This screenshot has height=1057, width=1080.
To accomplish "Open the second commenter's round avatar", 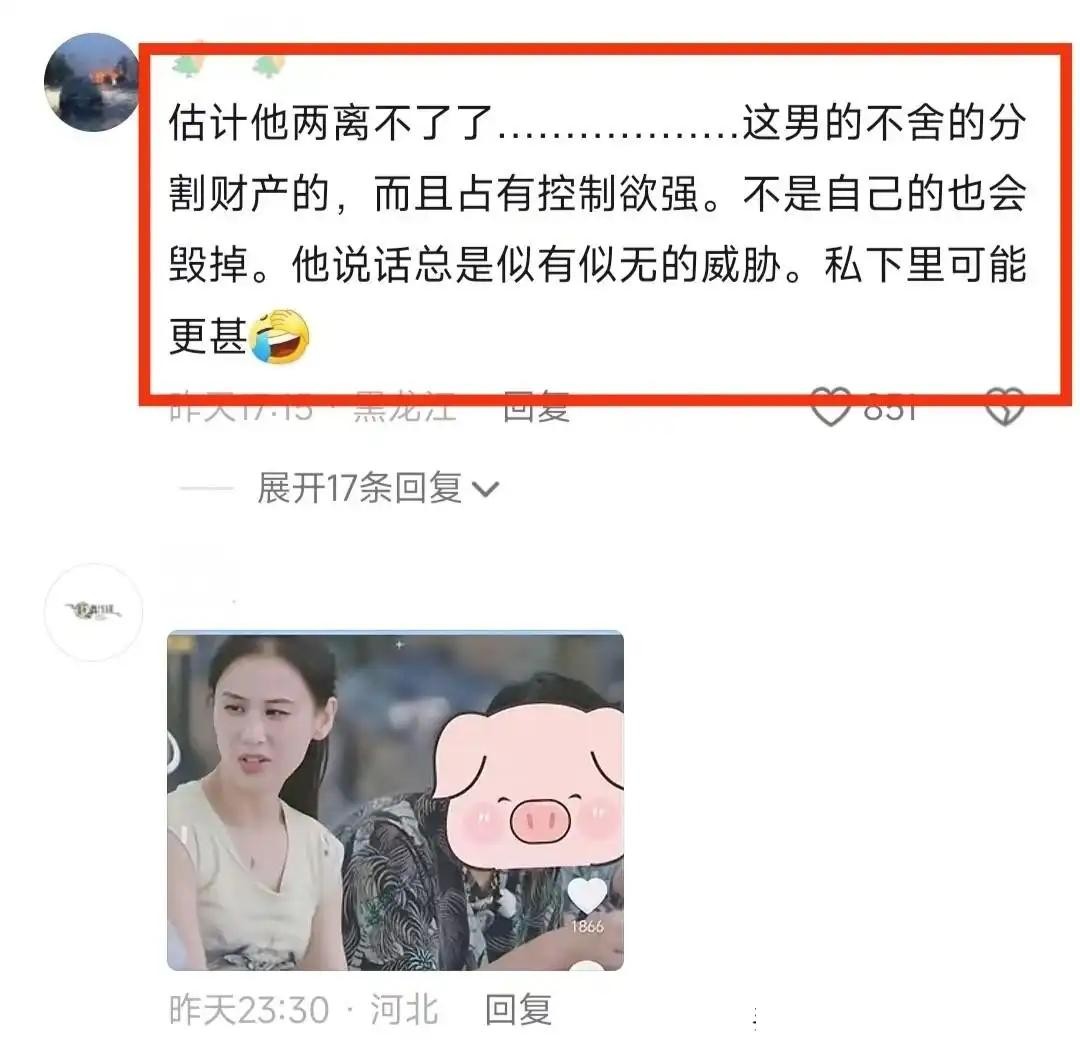I will tap(93, 612).
